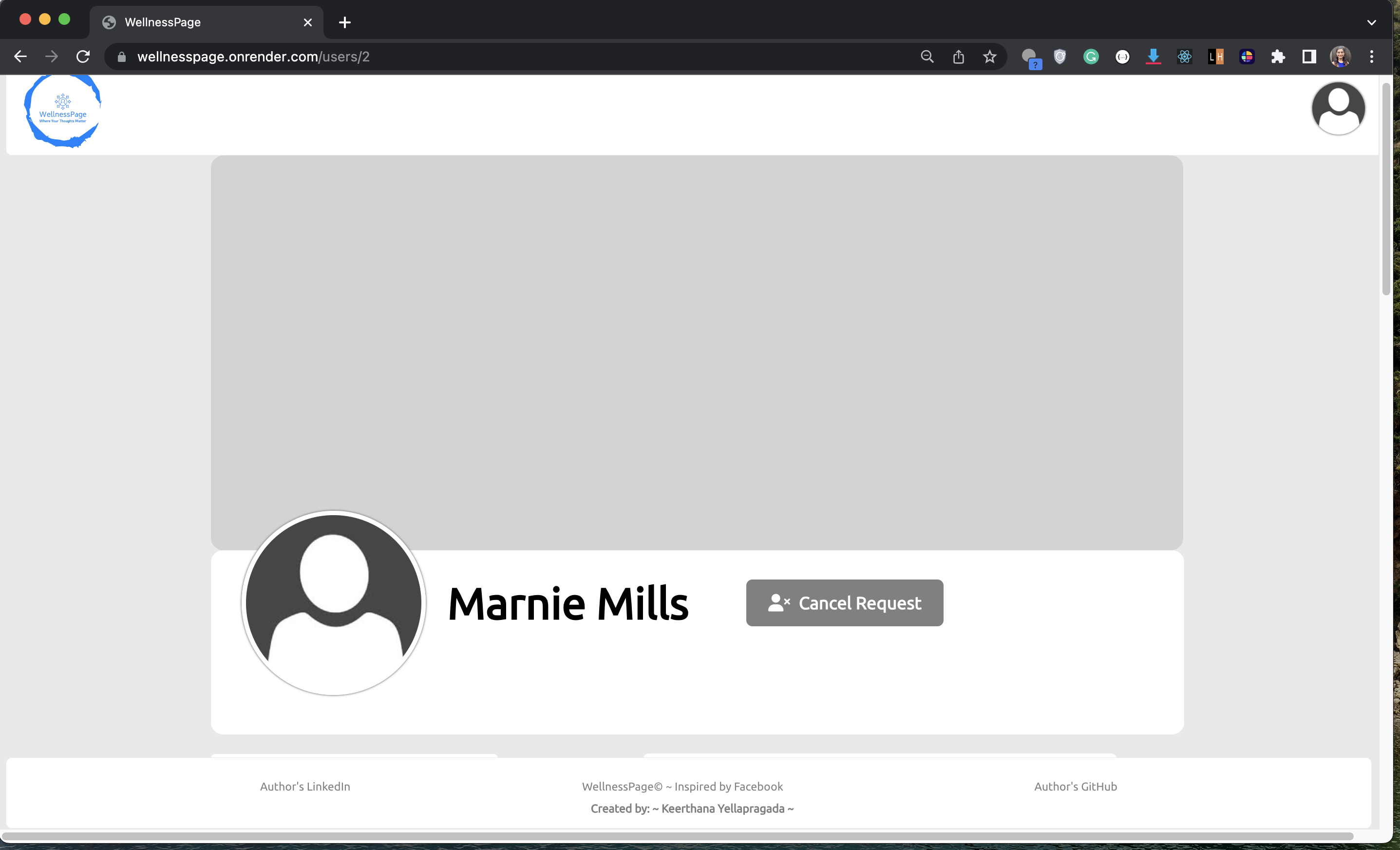
Task: Click the WellnessPage logo
Action: click(x=62, y=111)
